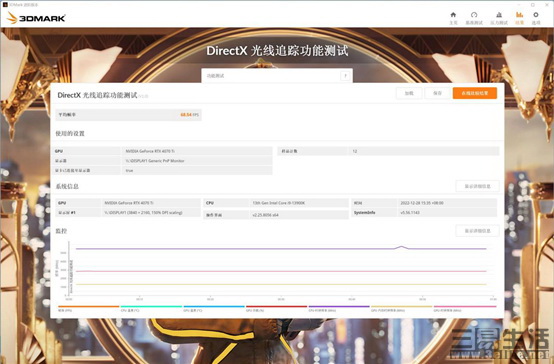Toggle the green CPU 温度 legend
554x364 pixels.
pyautogui.click(x=151, y=309)
